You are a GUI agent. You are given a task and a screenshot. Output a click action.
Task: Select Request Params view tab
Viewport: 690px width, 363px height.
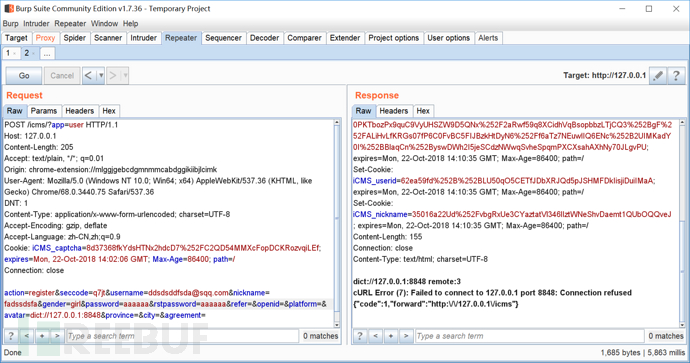pyautogui.click(x=44, y=111)
